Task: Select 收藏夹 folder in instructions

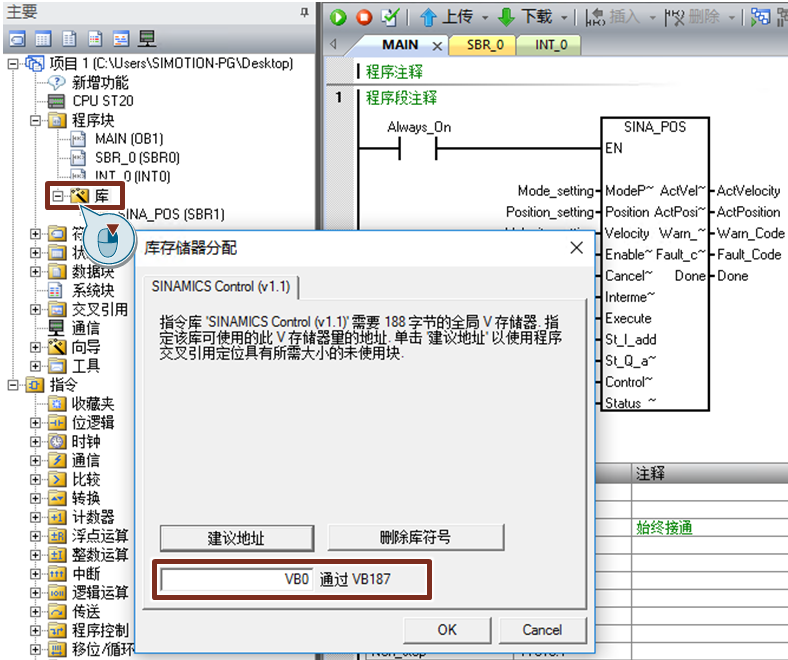Action: tap(93, 404)
